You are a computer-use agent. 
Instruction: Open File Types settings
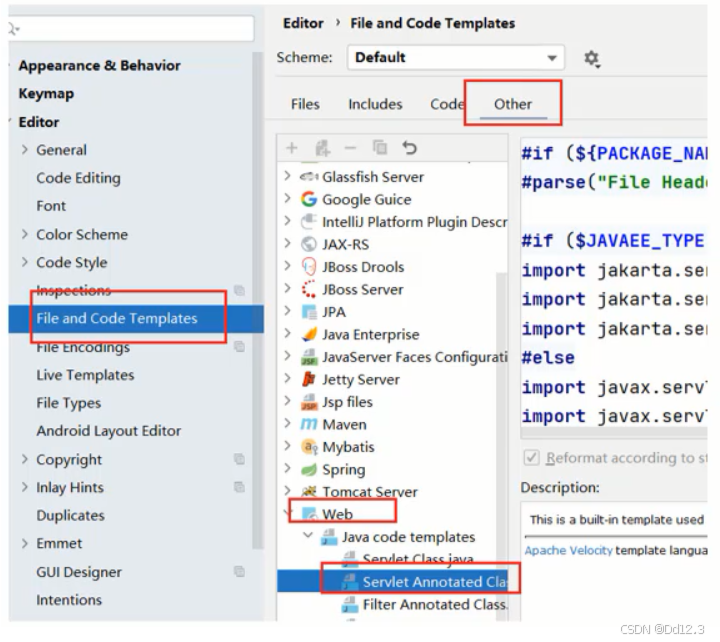68,403
